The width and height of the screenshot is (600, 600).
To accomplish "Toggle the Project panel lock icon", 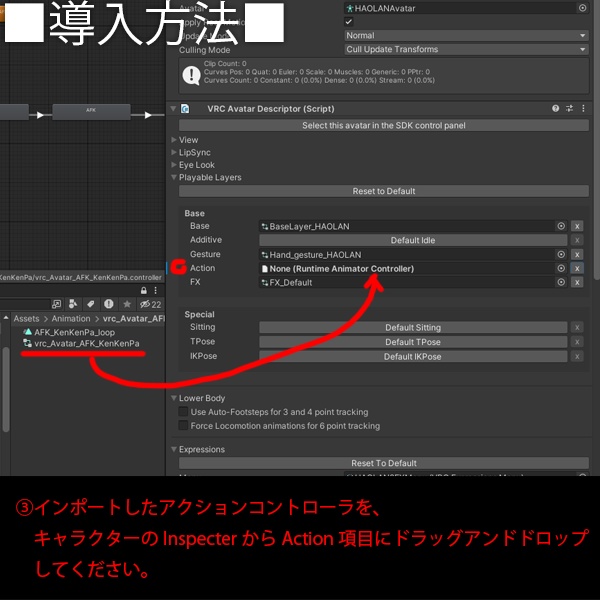I will coord(143,290).
